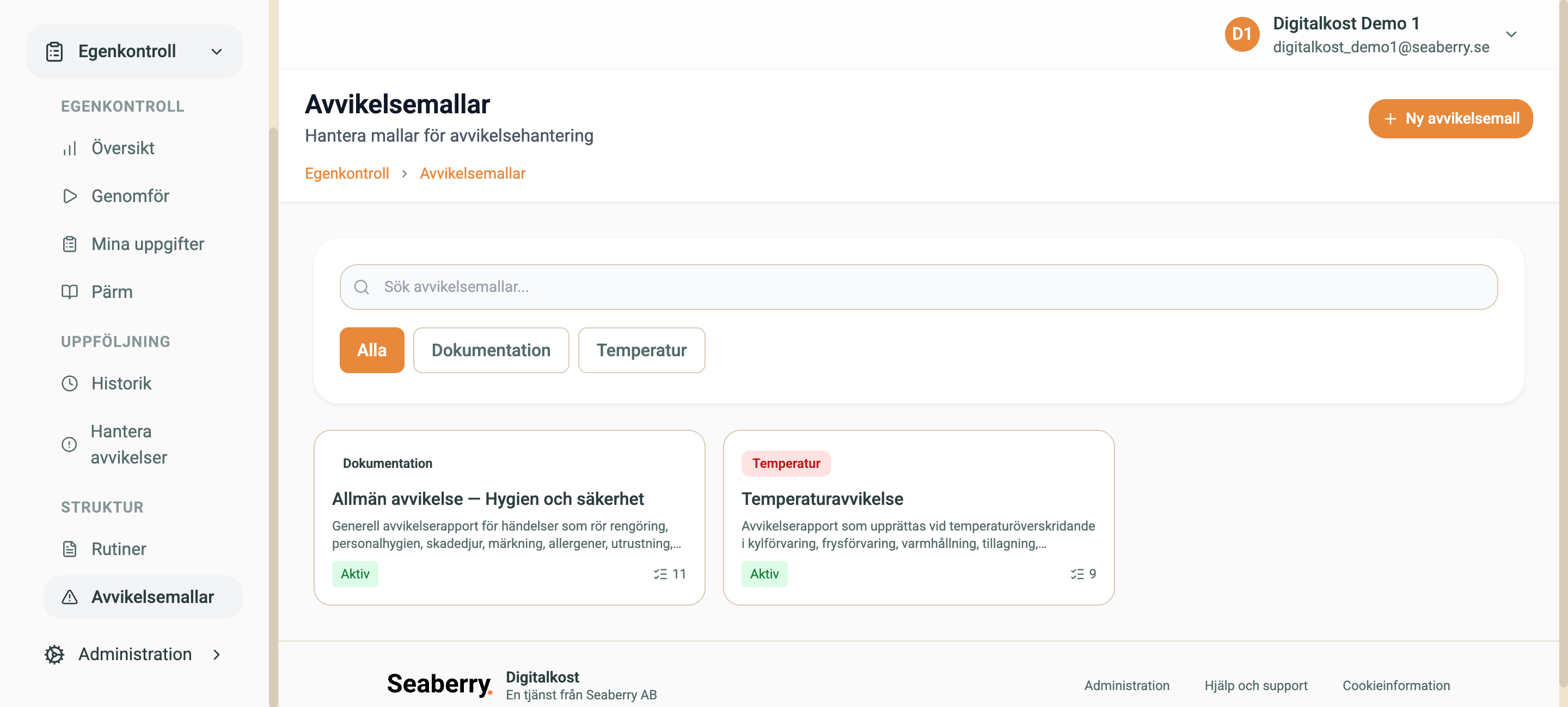Screen dimensions: 1568x707
Task: Click the Genomför play icon
Action: click(69, 196)
